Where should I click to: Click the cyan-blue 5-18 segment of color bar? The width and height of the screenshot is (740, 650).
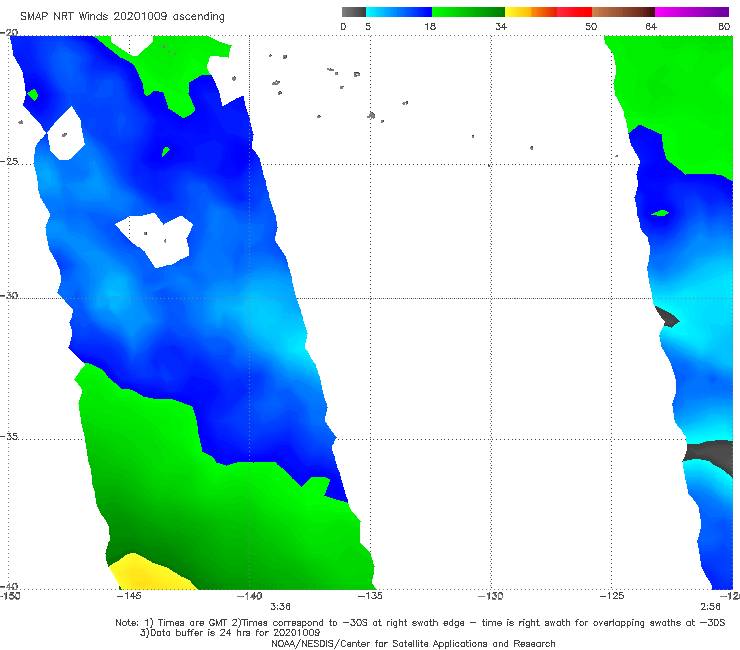pos(399,12)
